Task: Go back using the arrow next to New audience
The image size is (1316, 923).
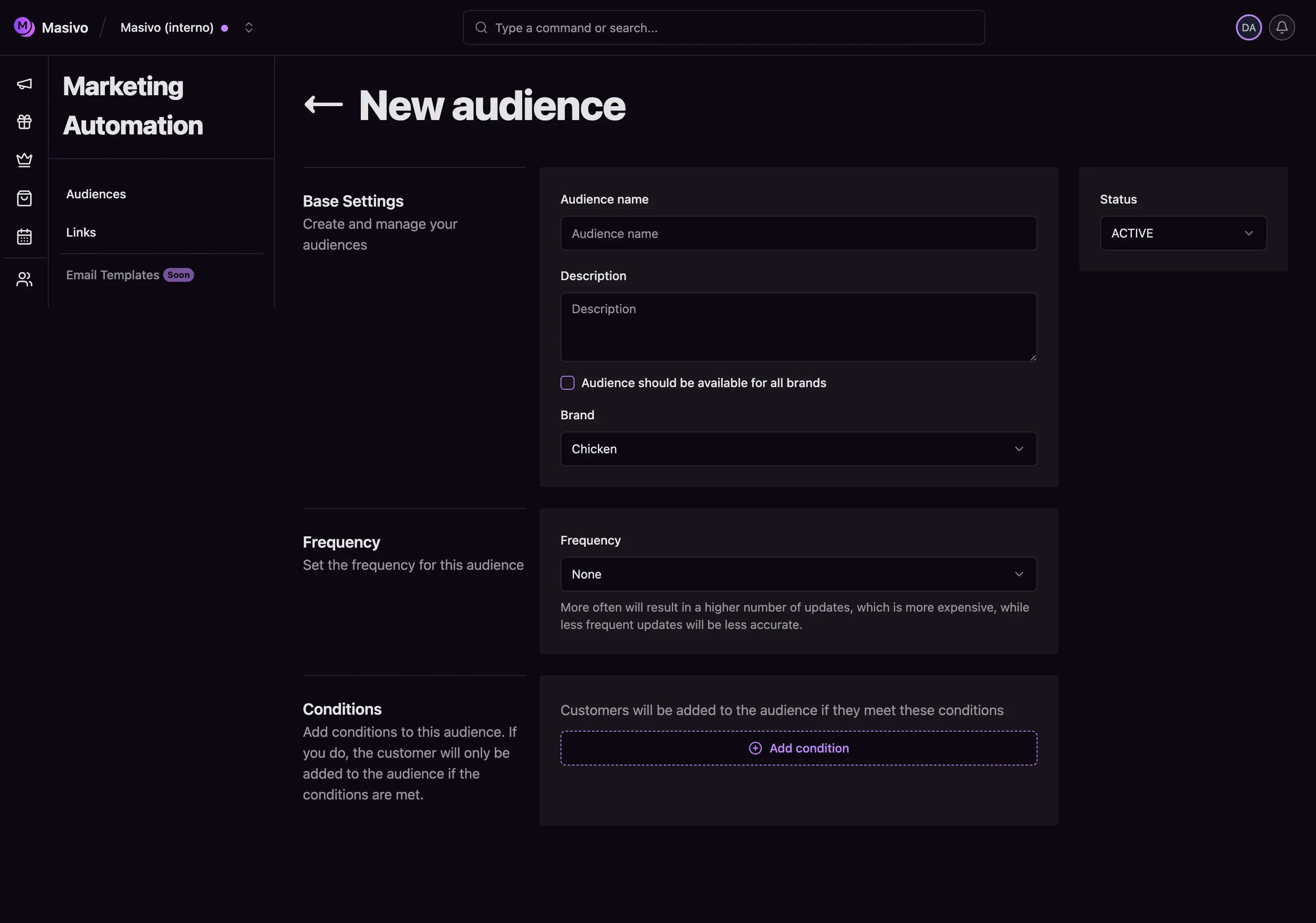Action: (x=323, y=105)
